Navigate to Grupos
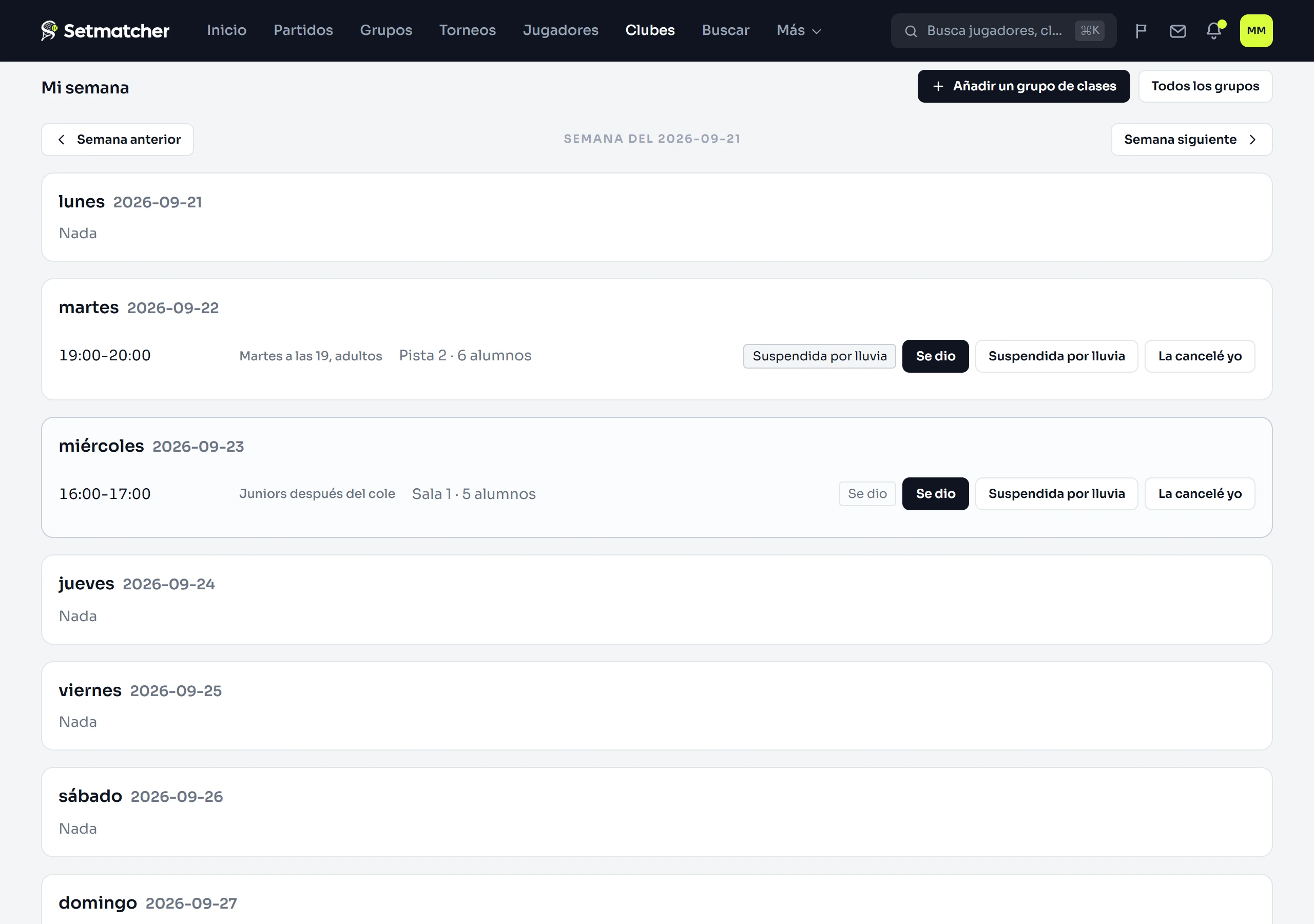 (x=385, y=30)
